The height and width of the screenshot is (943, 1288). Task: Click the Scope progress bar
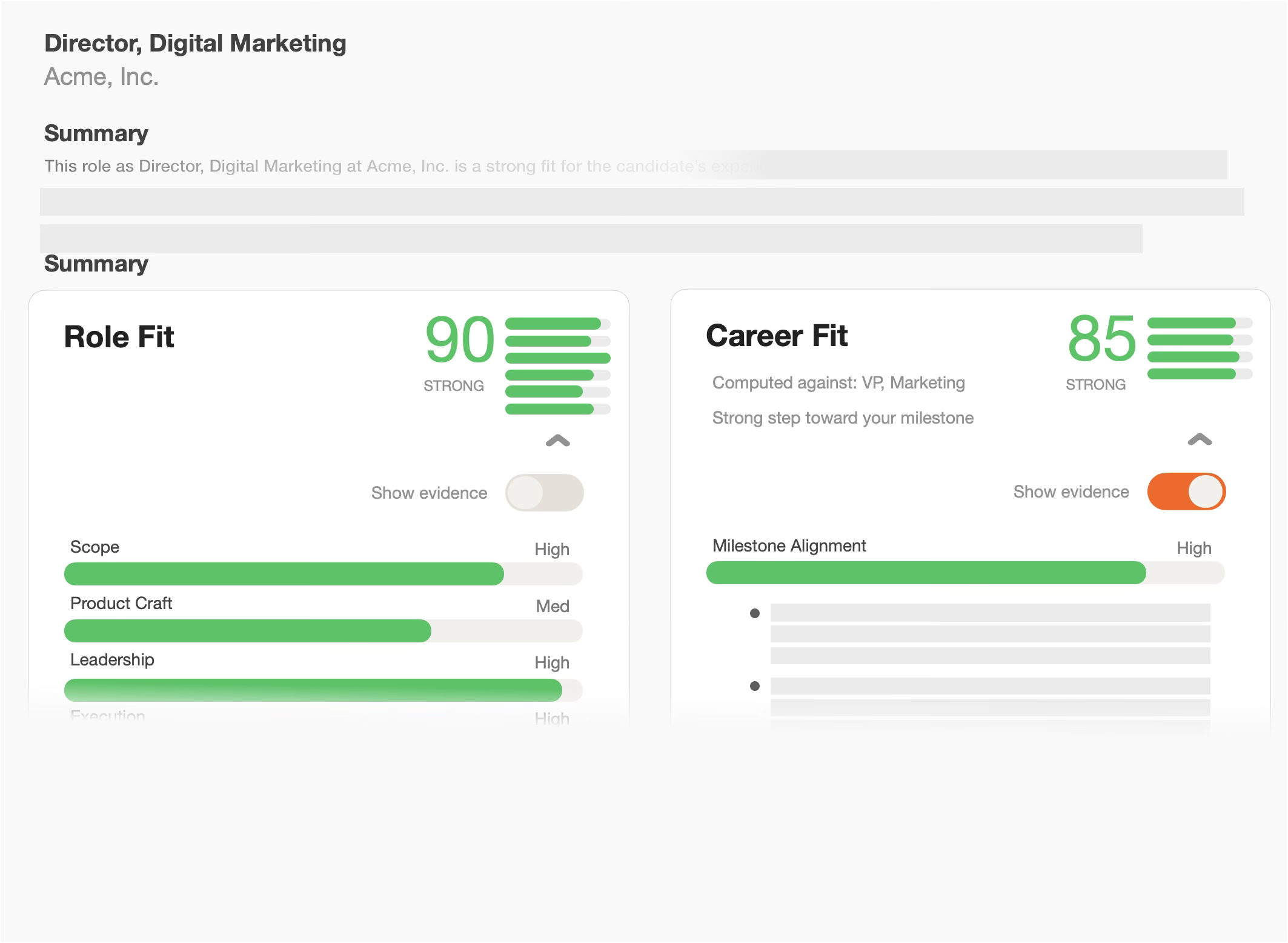(x=324, y=574)
